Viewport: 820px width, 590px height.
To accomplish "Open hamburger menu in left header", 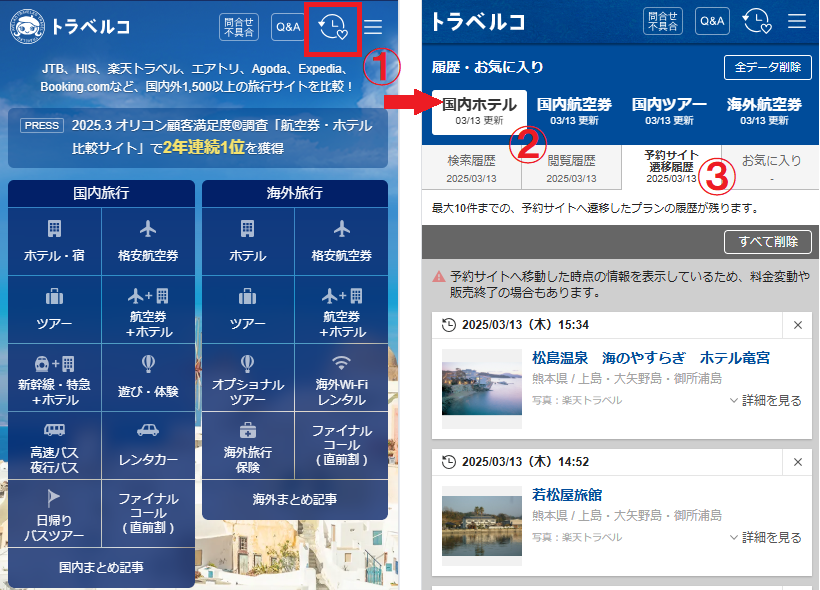I will pyautogui.click(x=373, y=27).
